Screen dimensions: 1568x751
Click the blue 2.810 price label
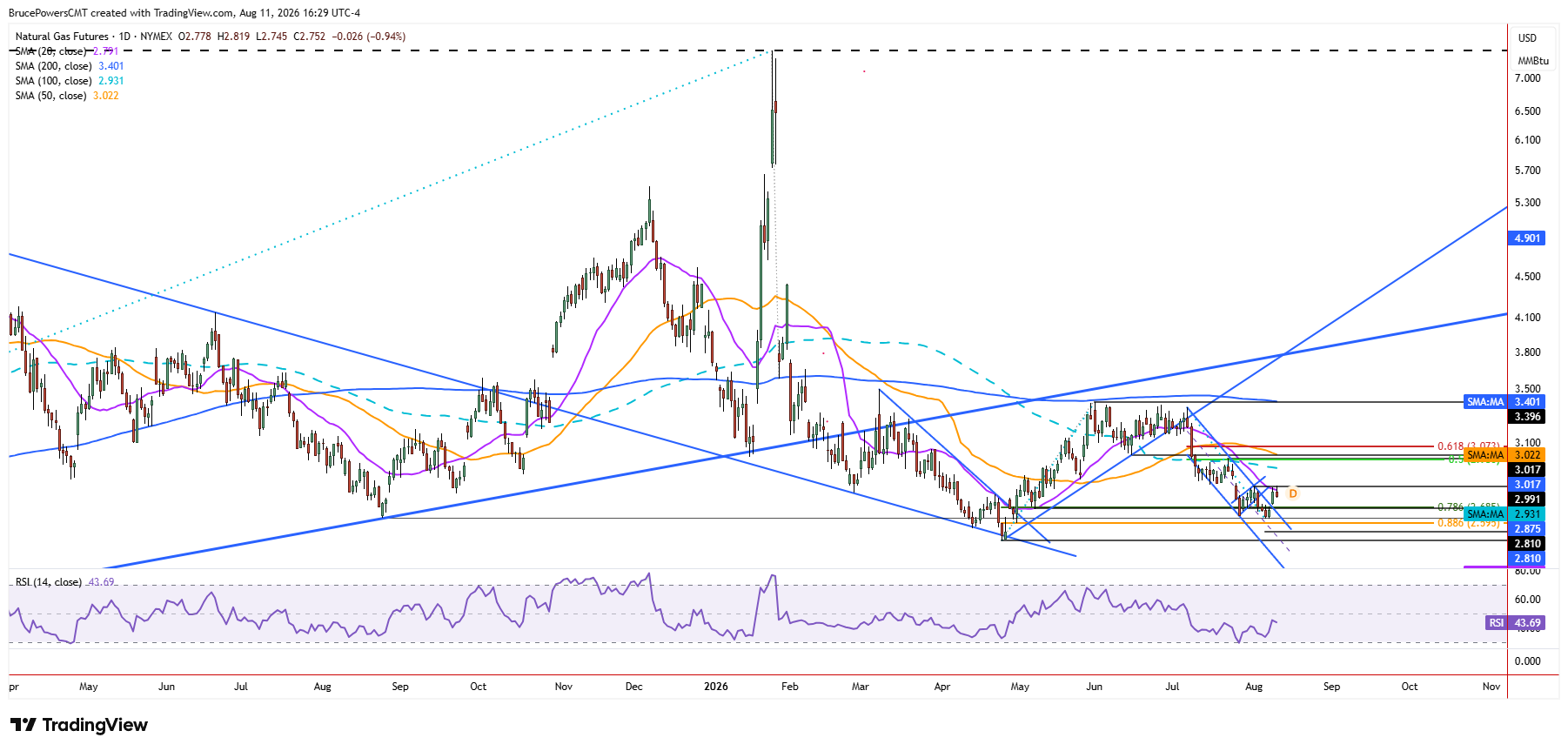pos(1527,559)
